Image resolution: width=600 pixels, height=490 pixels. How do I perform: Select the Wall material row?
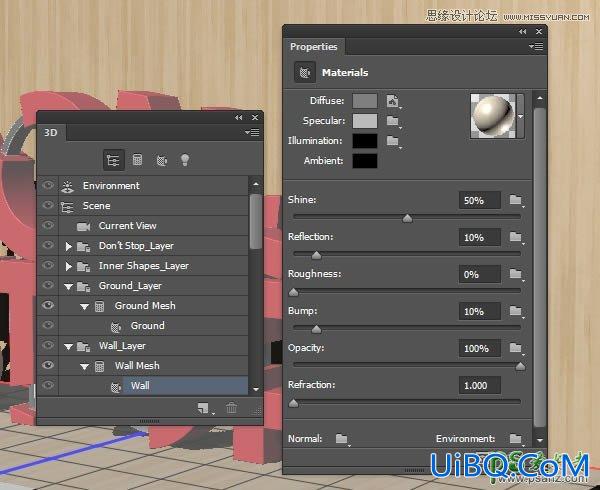(x=153, y=386)
